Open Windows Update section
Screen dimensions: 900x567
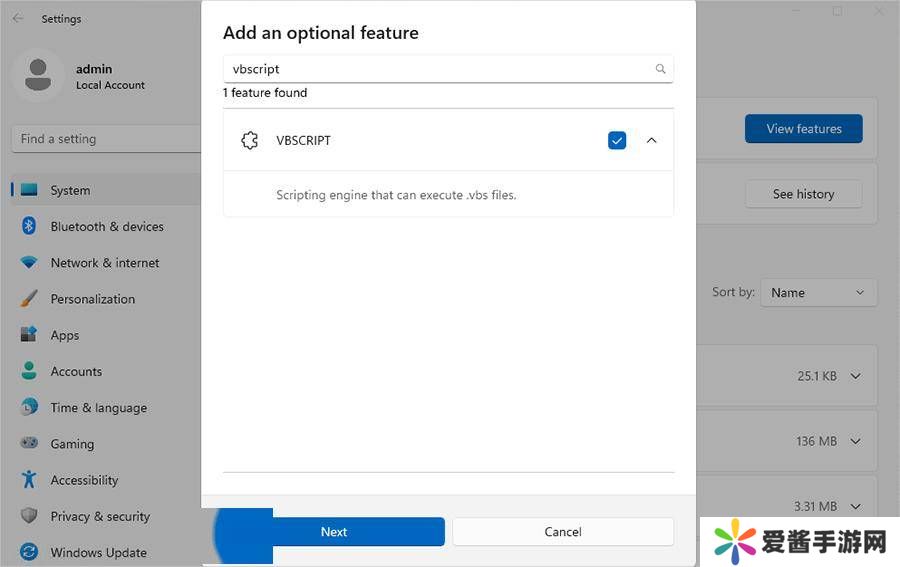click(x=98, y=553)
